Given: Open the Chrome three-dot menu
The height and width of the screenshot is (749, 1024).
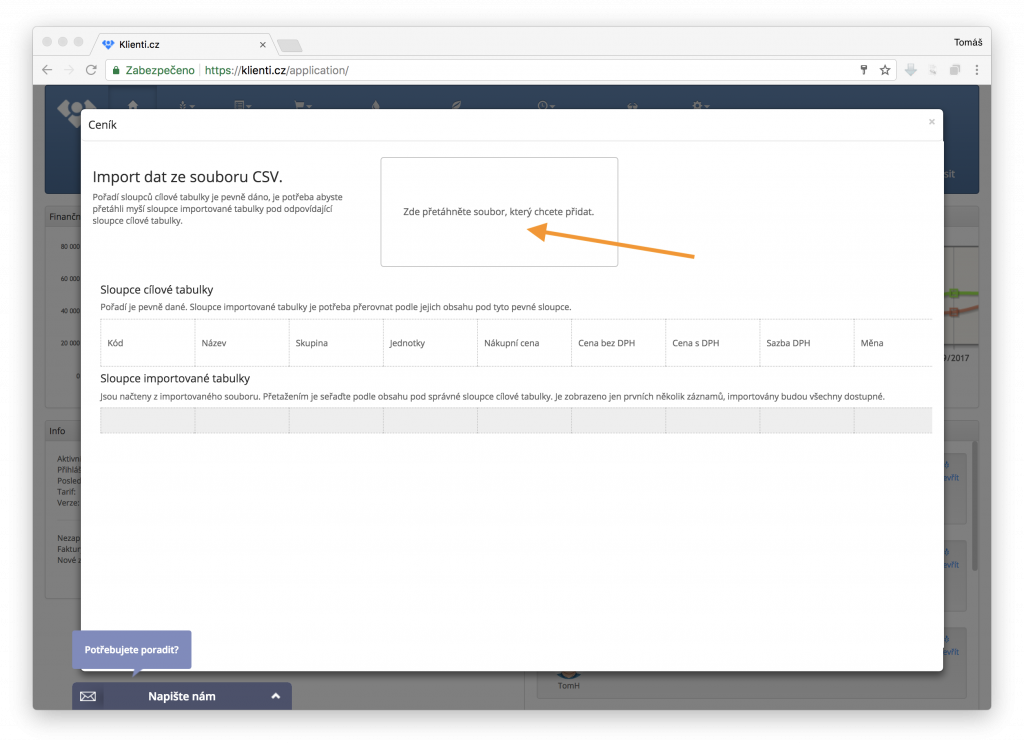Looking at the screenshot, I should tap(976, 71).
